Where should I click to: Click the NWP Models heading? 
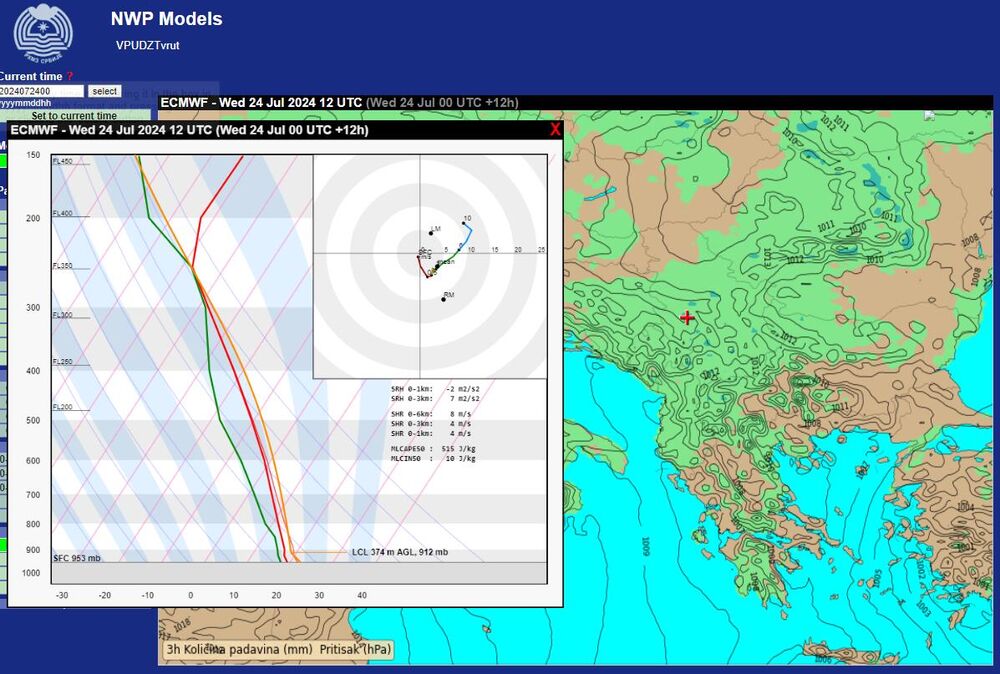166,19
